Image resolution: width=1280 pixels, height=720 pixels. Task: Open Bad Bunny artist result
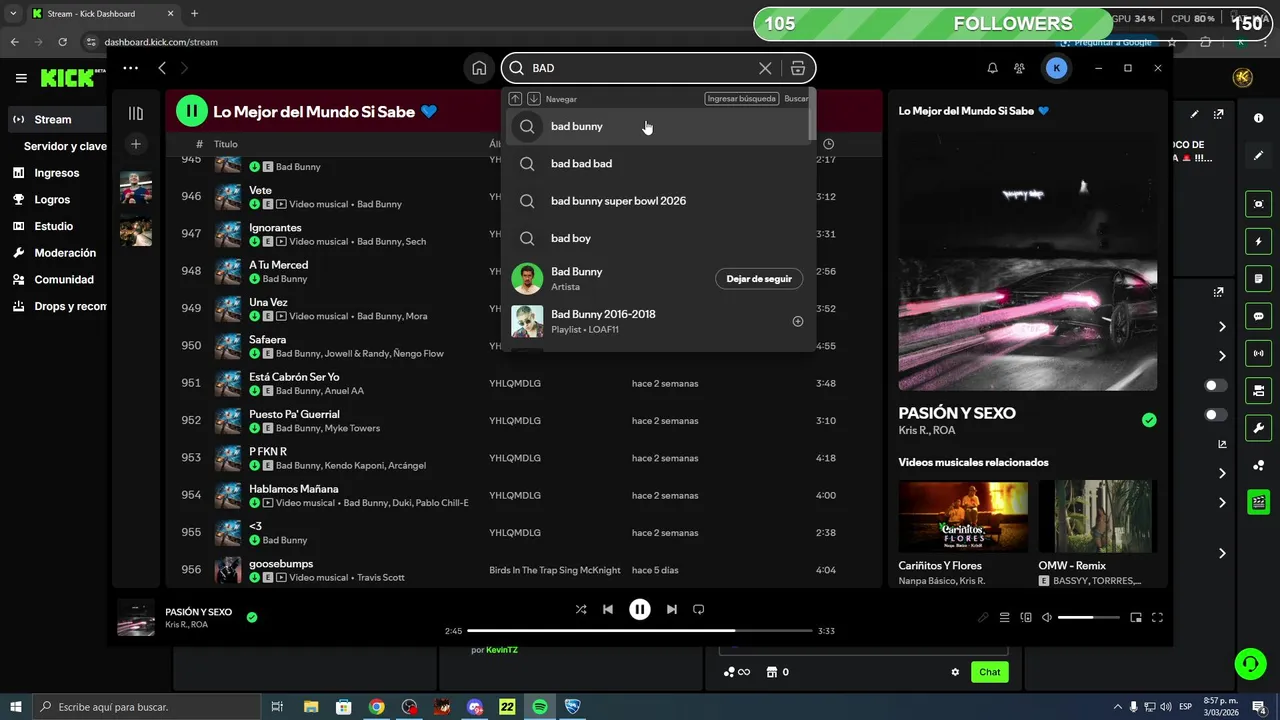pyautogui.click(x=657, y=279)
